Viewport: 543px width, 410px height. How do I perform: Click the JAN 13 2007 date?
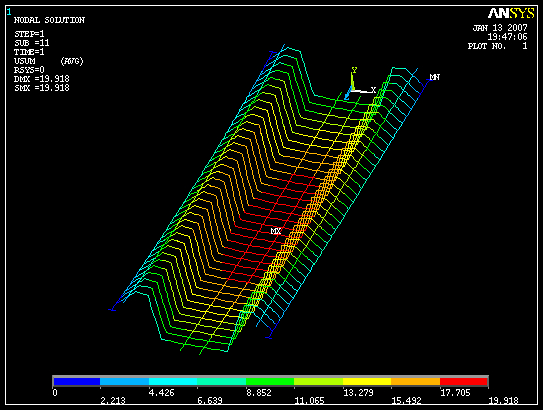click(500, 28)
